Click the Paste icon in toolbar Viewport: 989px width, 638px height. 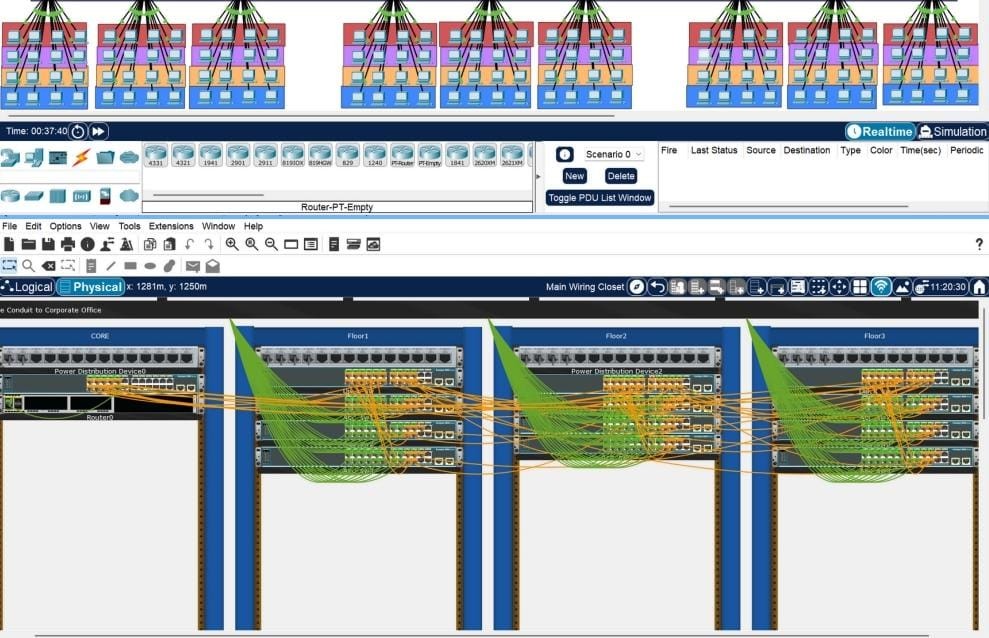(169, 244)
